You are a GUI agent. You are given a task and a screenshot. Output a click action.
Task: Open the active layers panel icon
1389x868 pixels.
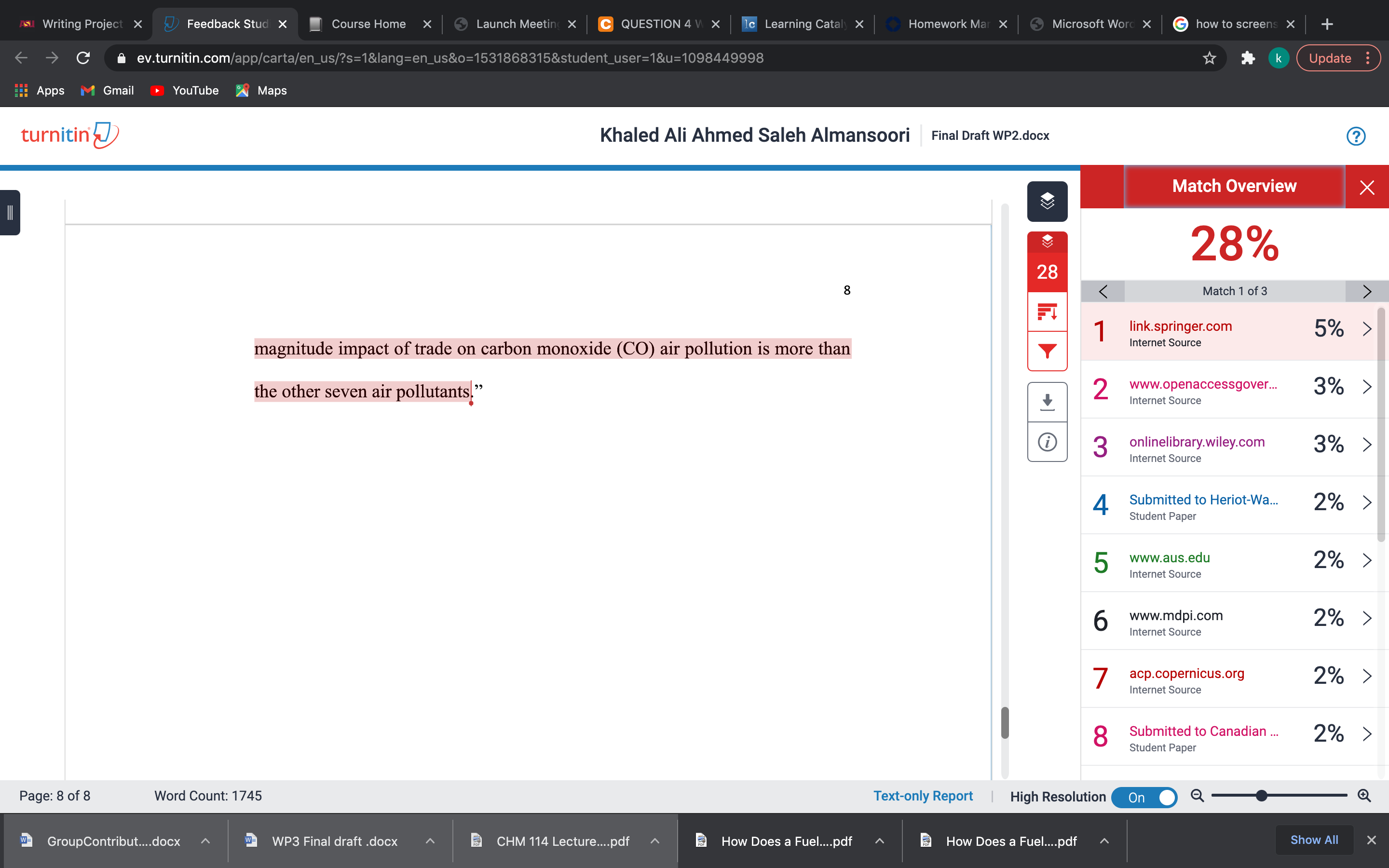point(1047,202)
